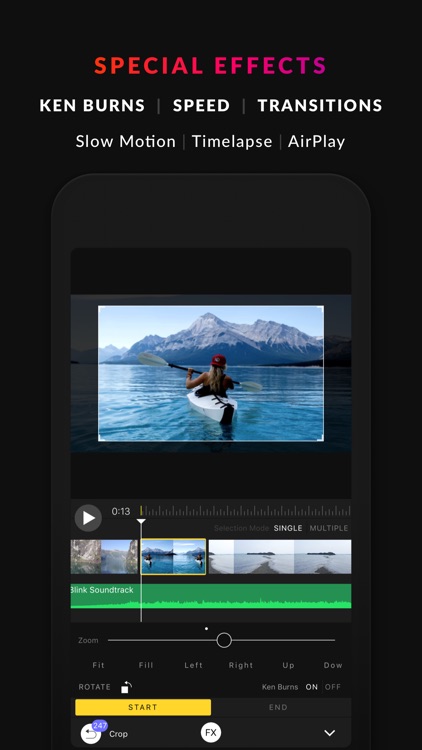The width and height of the screenshot is (422, 750).
Task: Click the top-right crop corner handle
Action: click(x=322, y=307)
